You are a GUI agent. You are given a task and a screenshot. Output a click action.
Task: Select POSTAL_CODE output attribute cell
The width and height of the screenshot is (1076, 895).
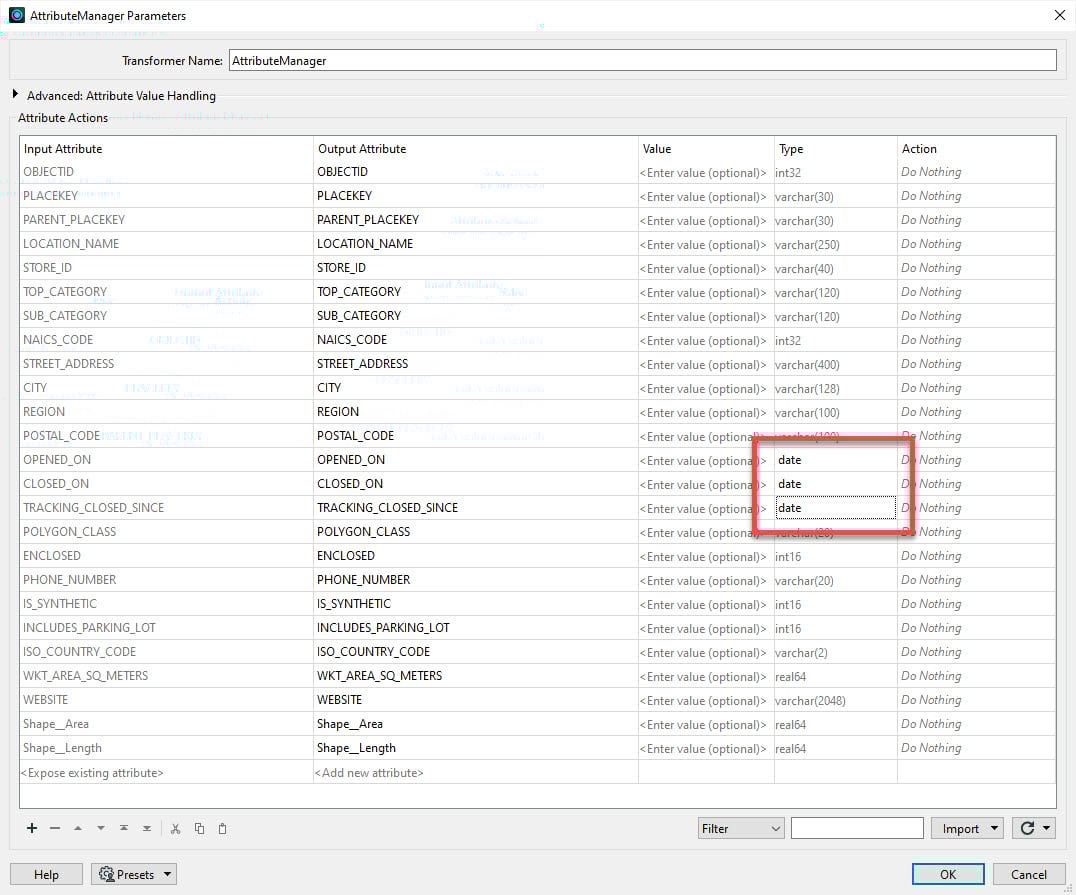[x=476, y=436]
